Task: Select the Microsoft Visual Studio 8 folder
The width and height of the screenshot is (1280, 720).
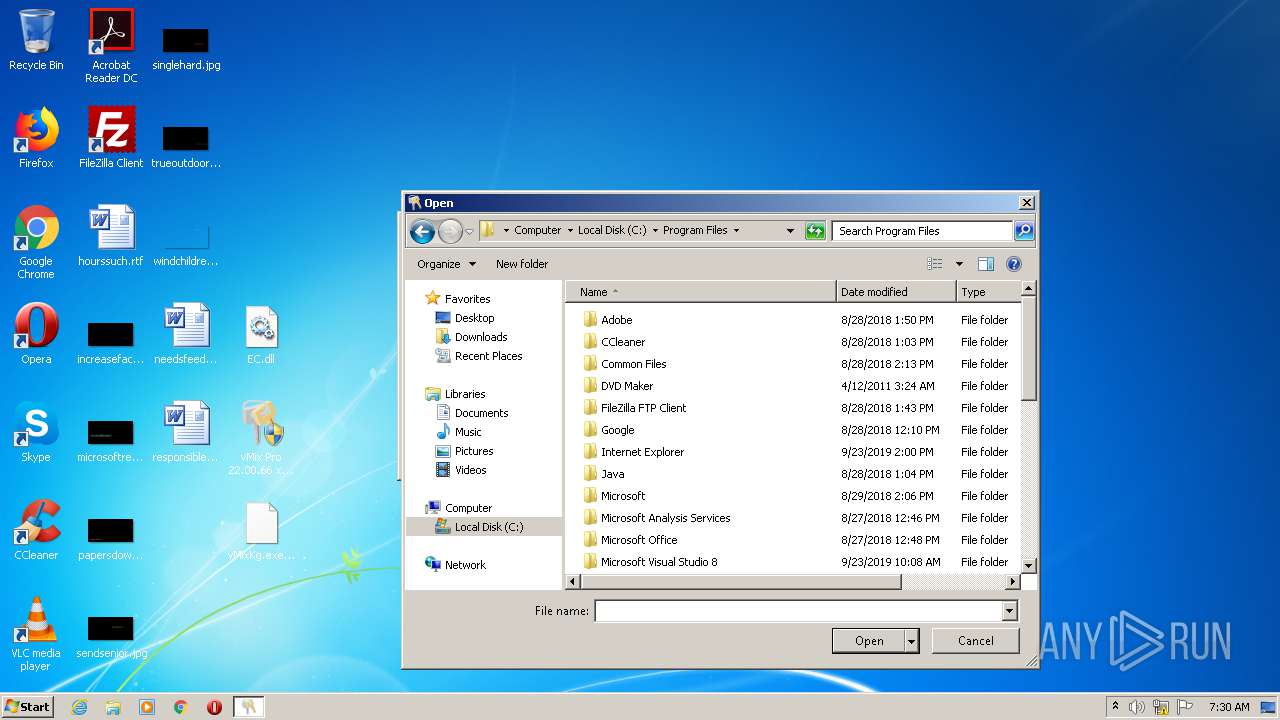Action: 659,562
